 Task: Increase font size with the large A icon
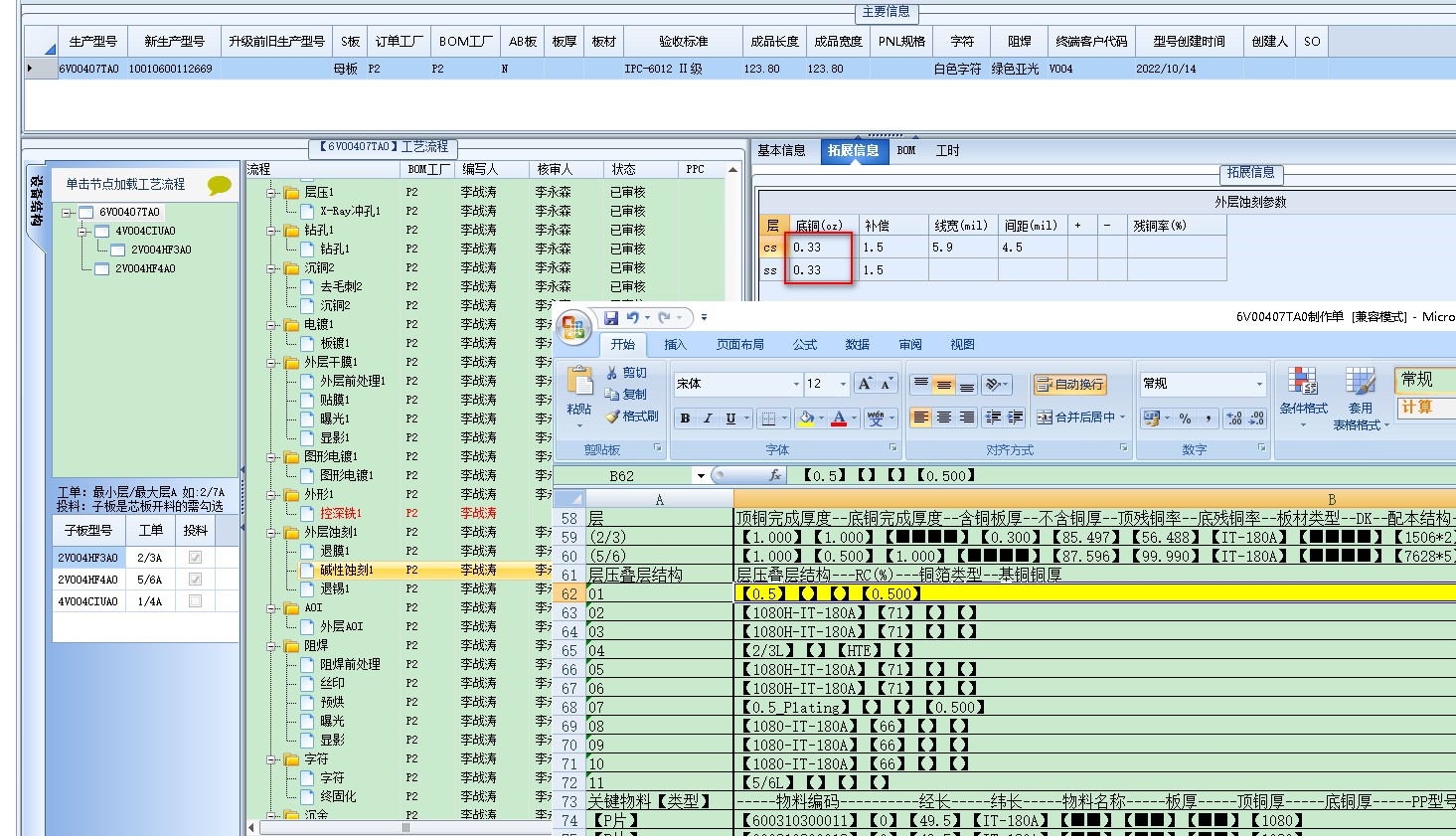[x=865, y=384]
